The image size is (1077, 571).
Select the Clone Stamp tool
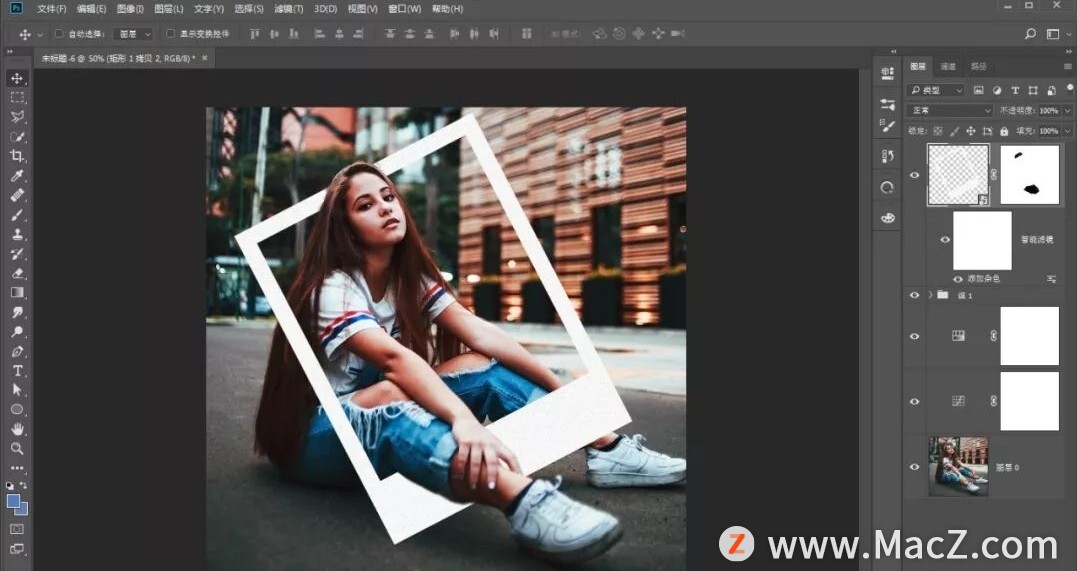pyautogui.click(x=17, y=234)
